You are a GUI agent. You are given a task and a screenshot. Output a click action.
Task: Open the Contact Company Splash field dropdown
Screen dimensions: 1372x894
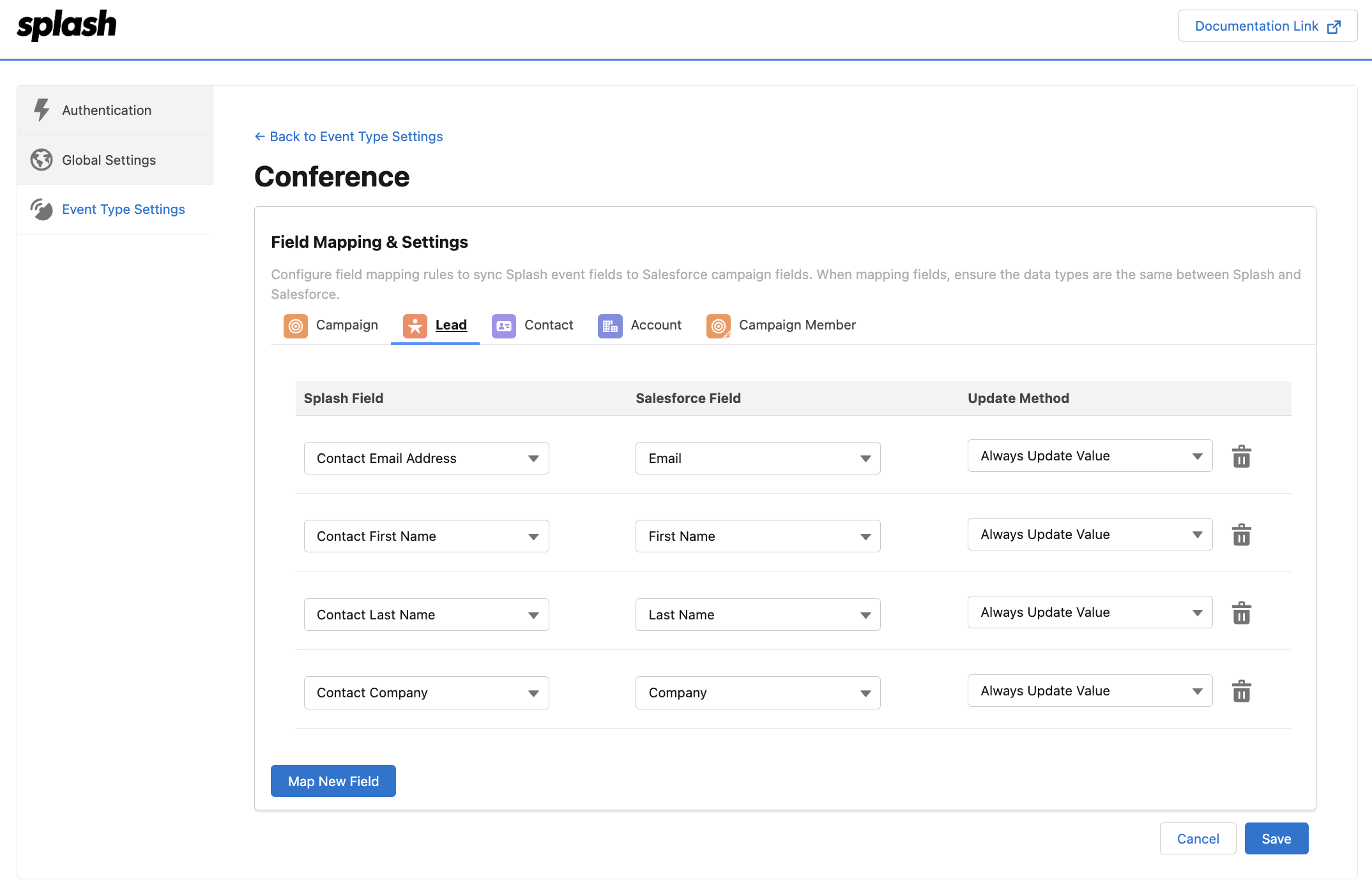tap(427, 692)
